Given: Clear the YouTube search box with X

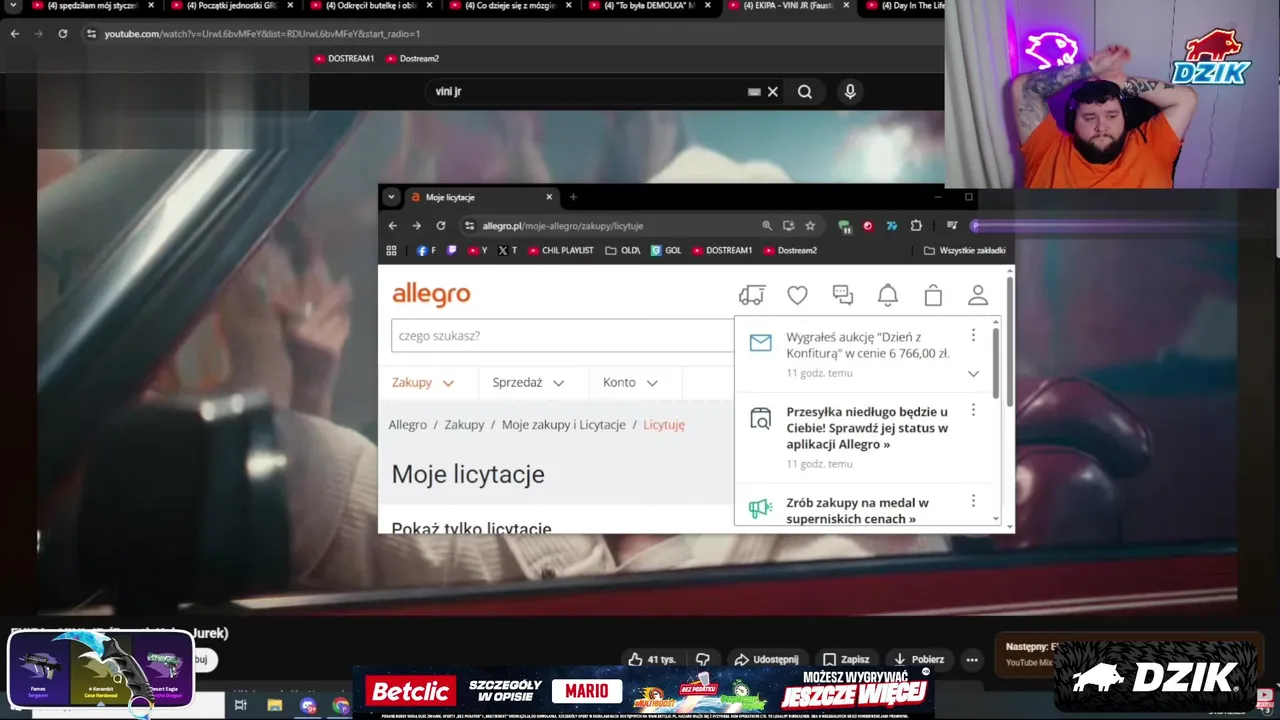Looking at the screenshot, I should pos(772,91).
